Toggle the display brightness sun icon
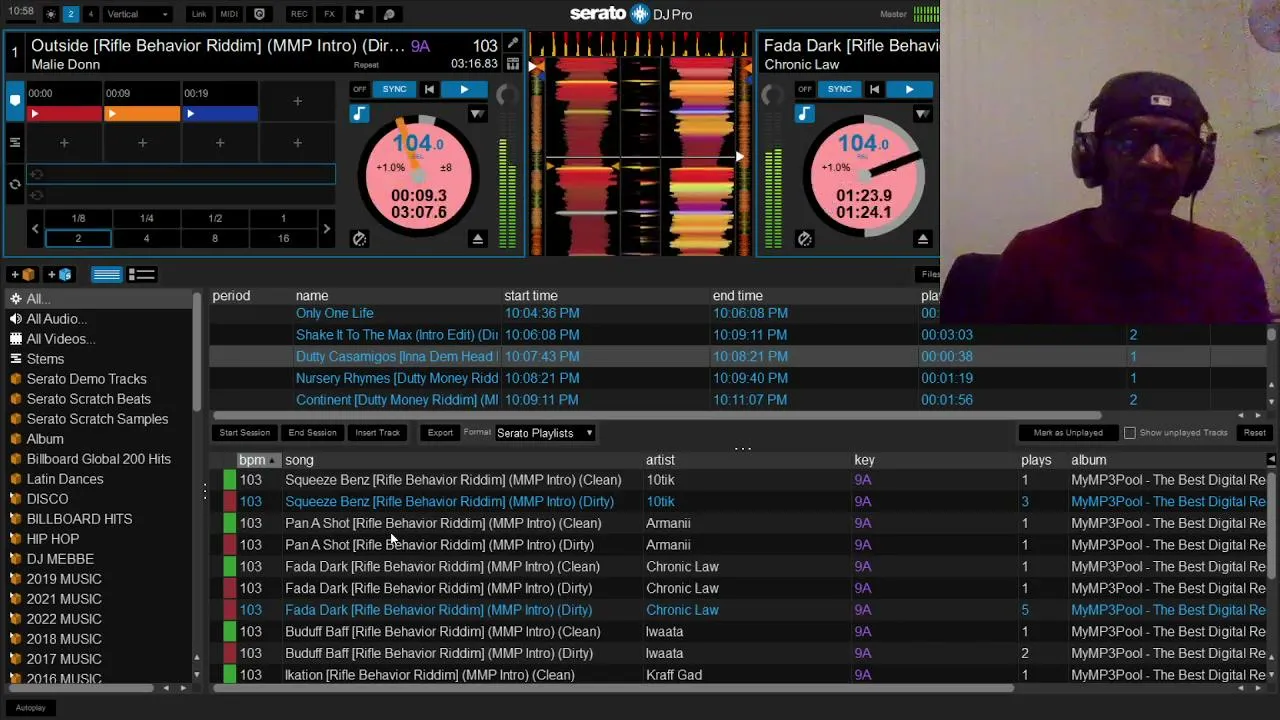The height and width of the screenshot is (720, 1280). [51, 14]
